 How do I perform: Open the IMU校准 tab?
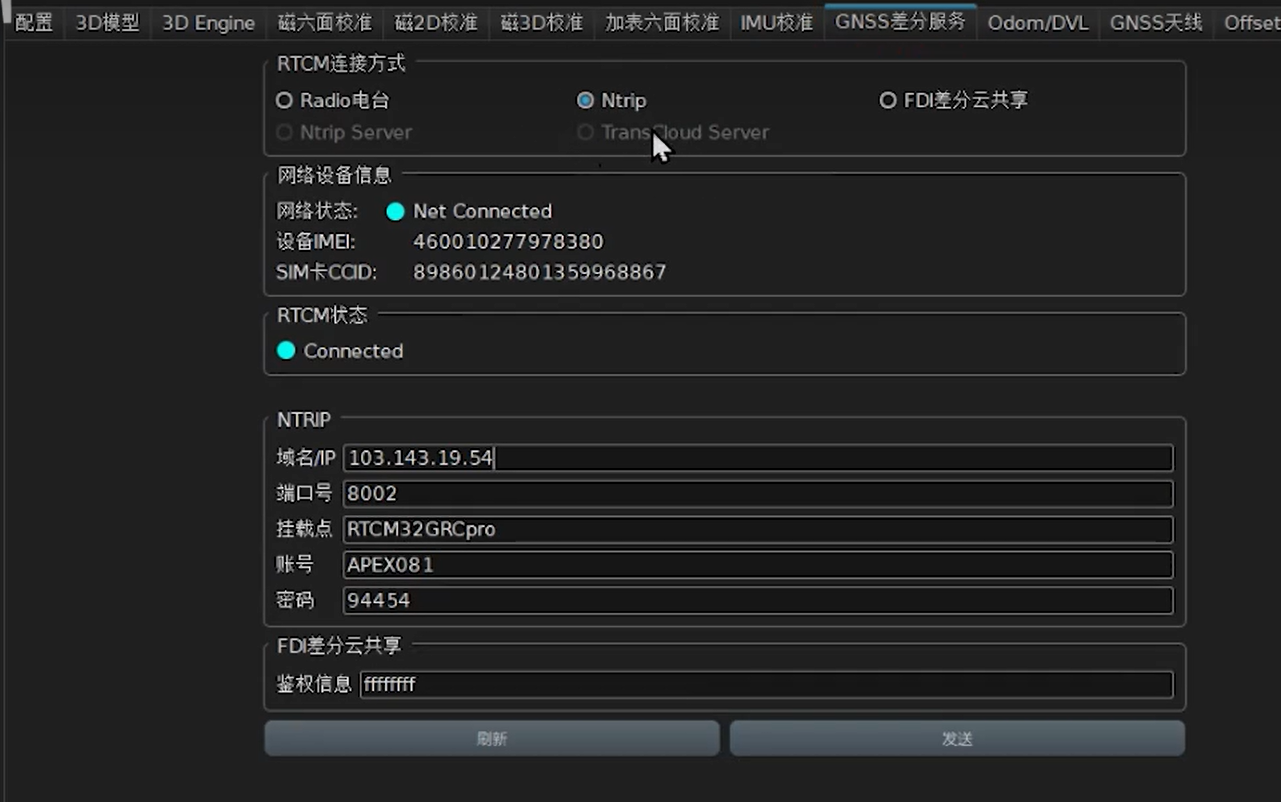[x=776, y=22]
